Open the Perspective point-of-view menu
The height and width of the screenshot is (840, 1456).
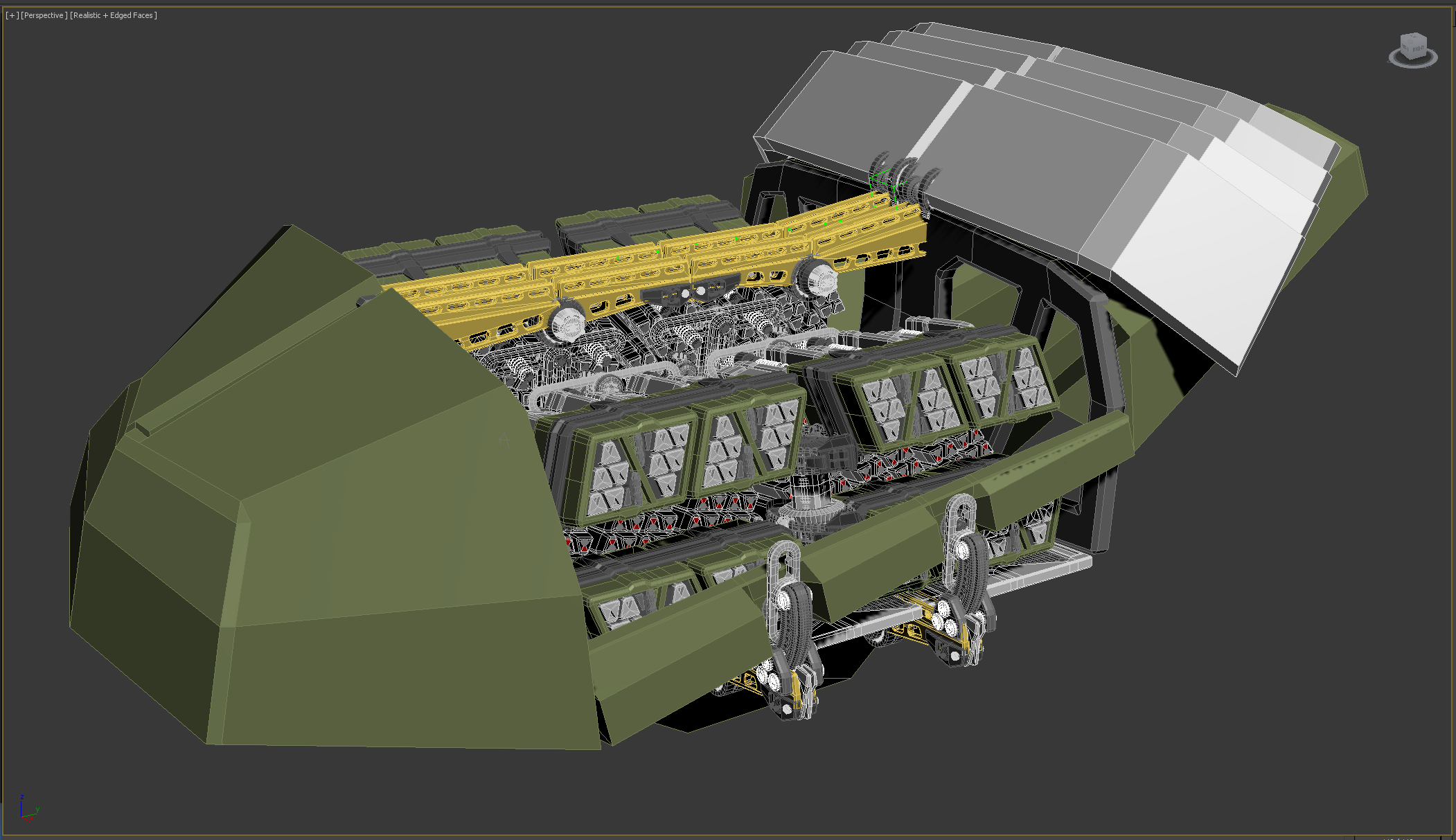coord(44,15)
